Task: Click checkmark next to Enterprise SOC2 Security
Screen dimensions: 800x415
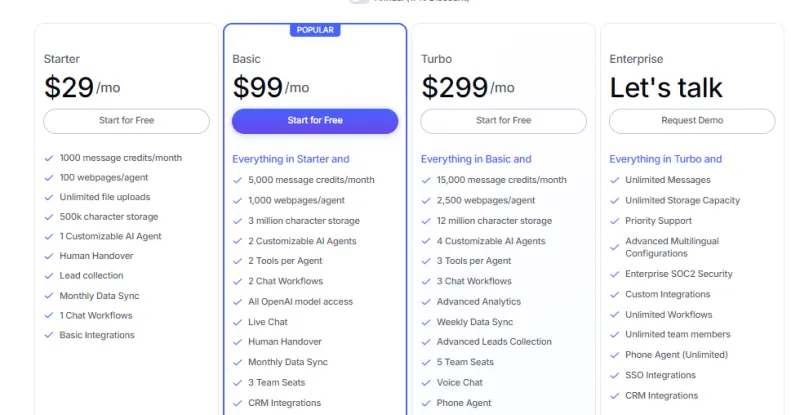Action: coord(614,274)
